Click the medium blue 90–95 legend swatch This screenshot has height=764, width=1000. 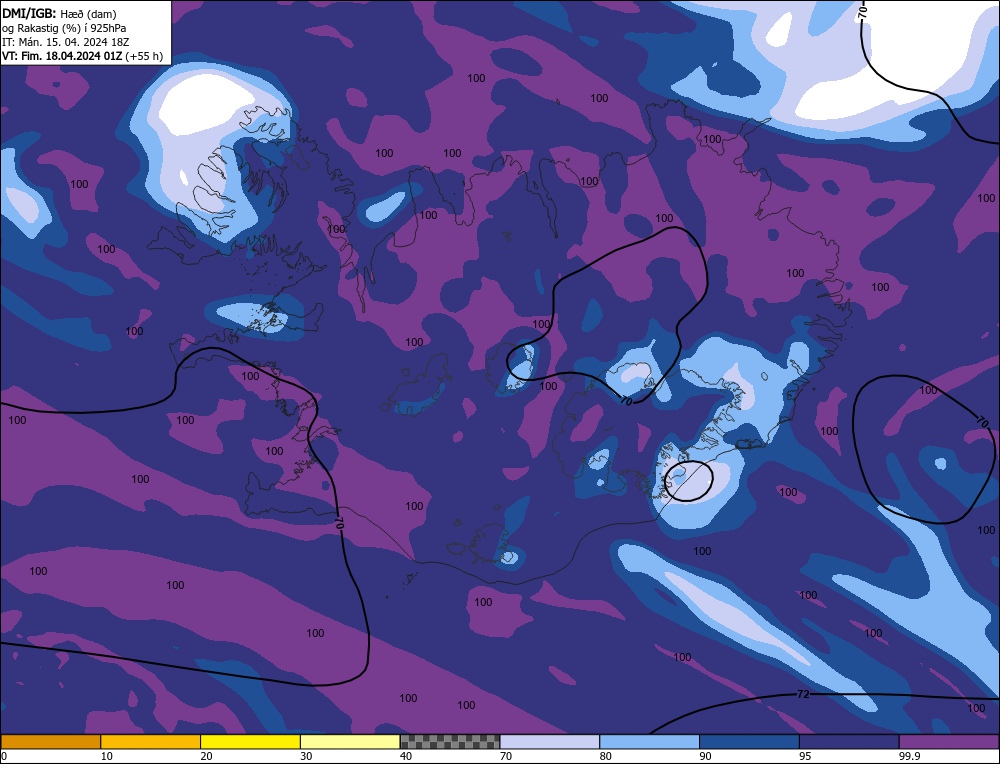click(x=749, y=741)
